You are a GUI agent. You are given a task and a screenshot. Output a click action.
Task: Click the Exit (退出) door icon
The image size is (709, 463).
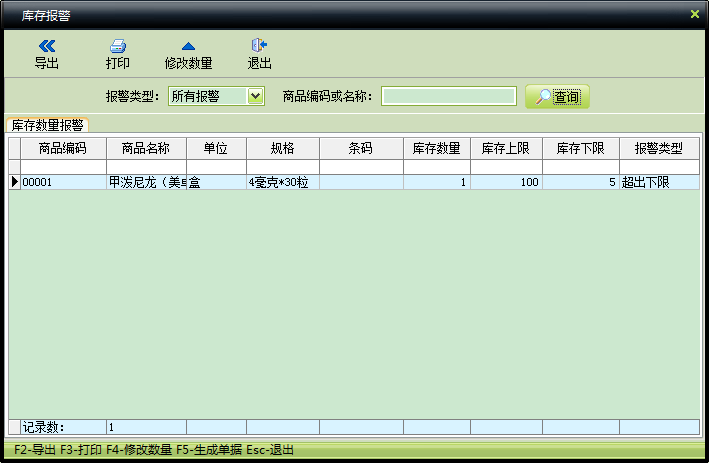[259, 46]
